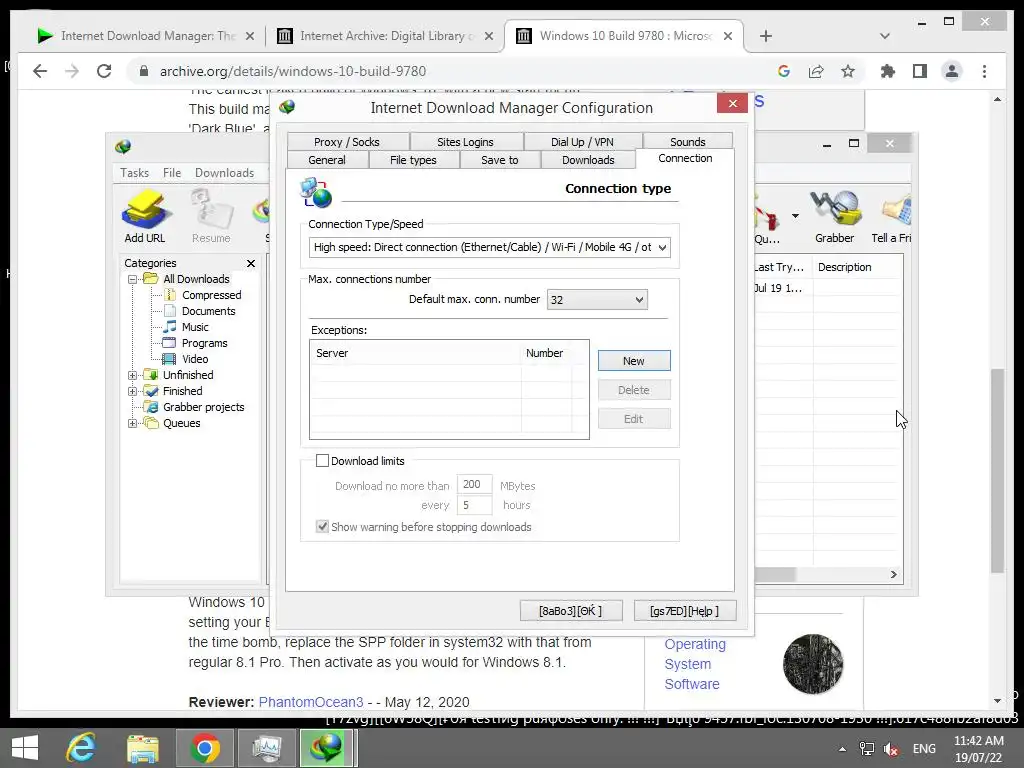Switch to the Internet Download Manager browser tab
The height and width of the screenshot is (768, 1024).
tap(145, 36)
